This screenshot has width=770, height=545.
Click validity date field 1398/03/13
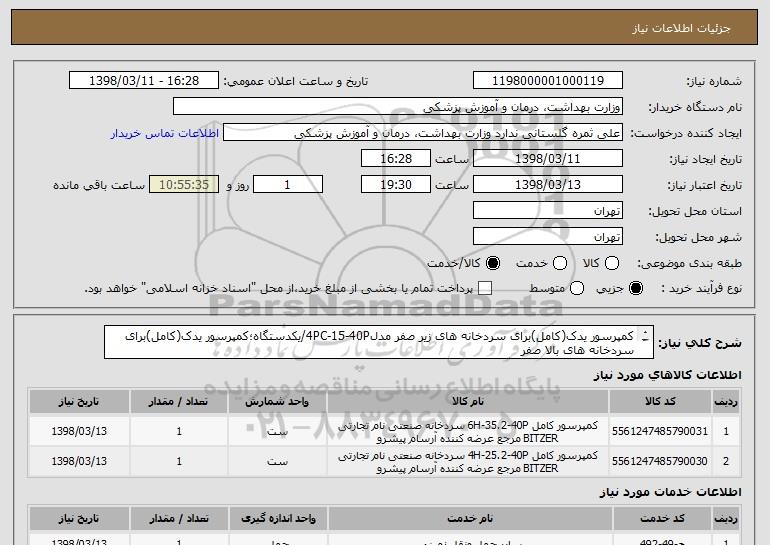coord(548,185)
